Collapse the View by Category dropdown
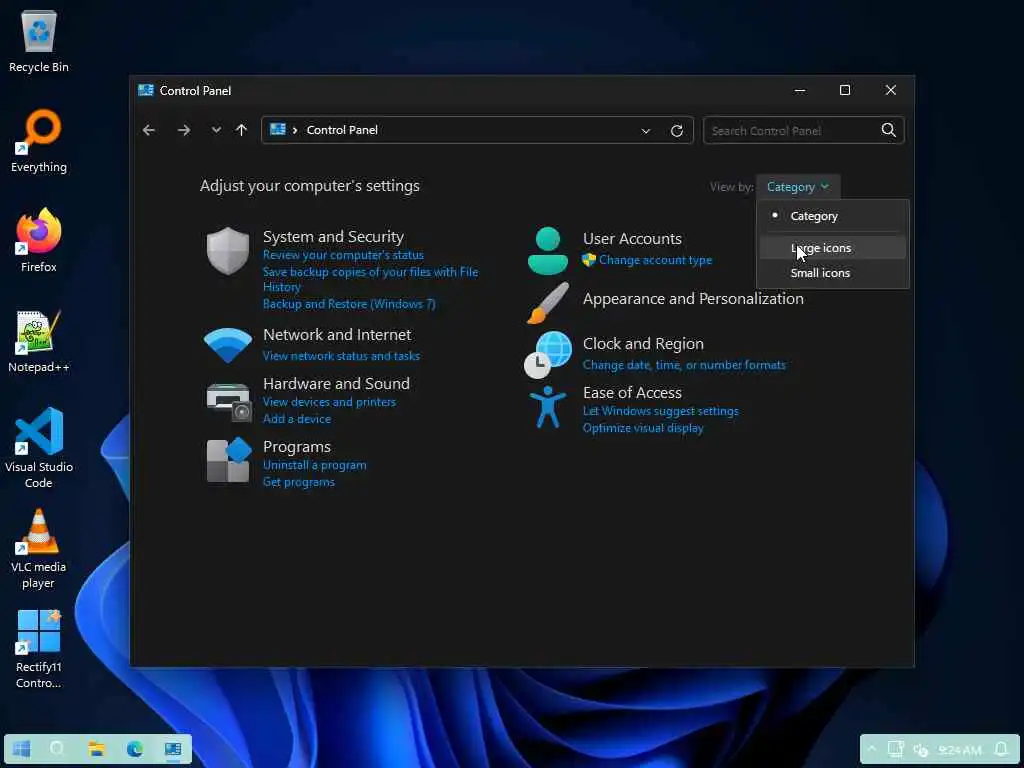Screen dimensions: 1024x768 pyautogui.click(x=798, y=187)
